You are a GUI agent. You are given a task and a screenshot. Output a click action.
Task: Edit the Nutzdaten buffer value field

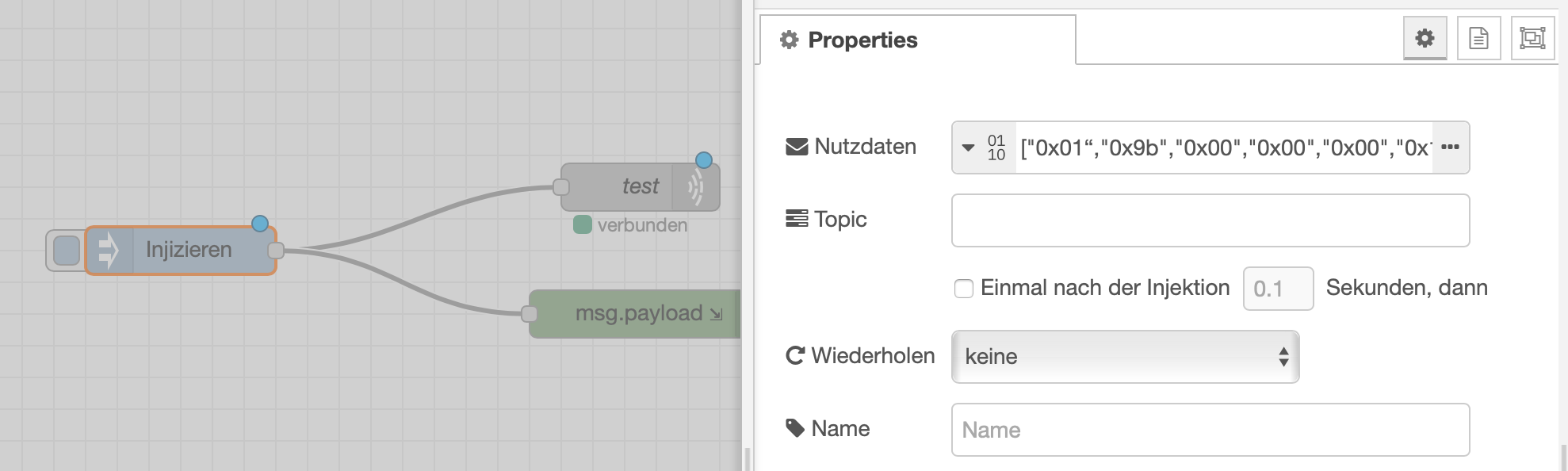(x=1225, y=147)
